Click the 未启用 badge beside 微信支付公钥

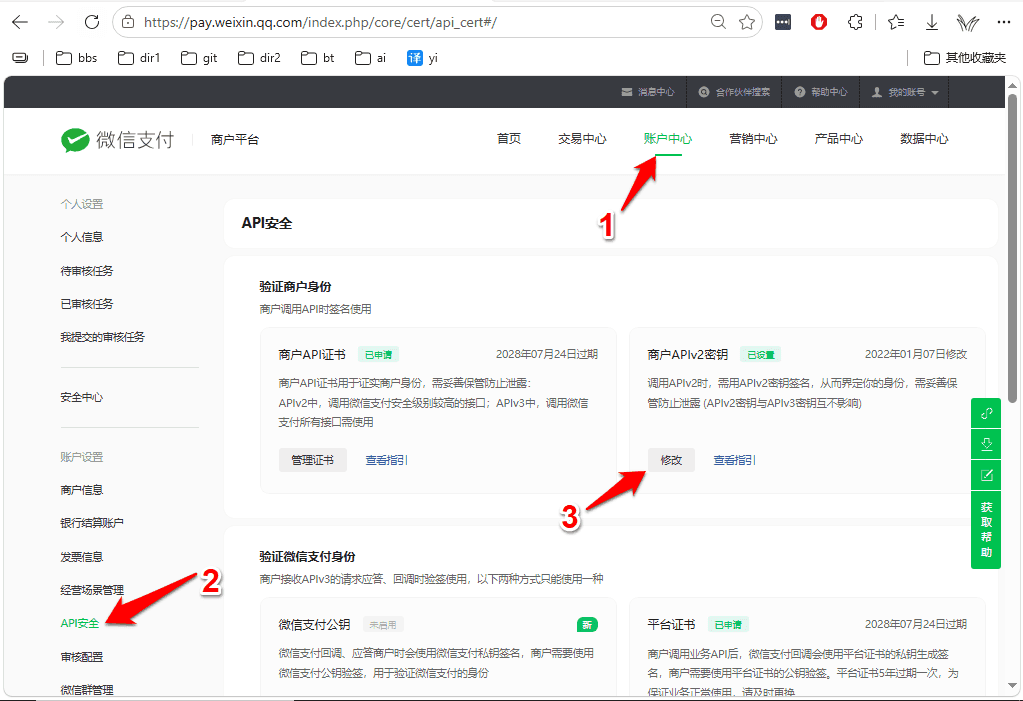tap(383, 625)
